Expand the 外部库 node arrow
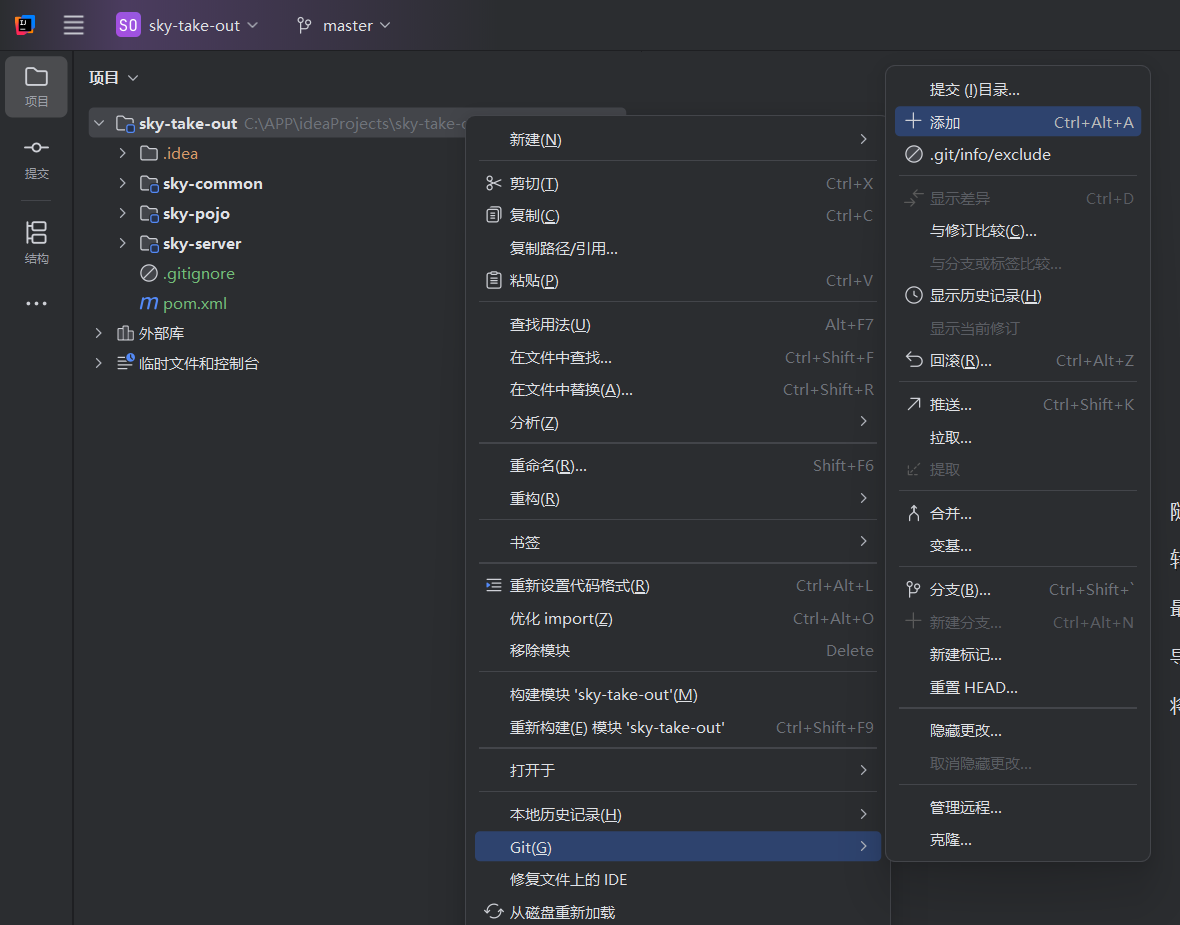 99,333
